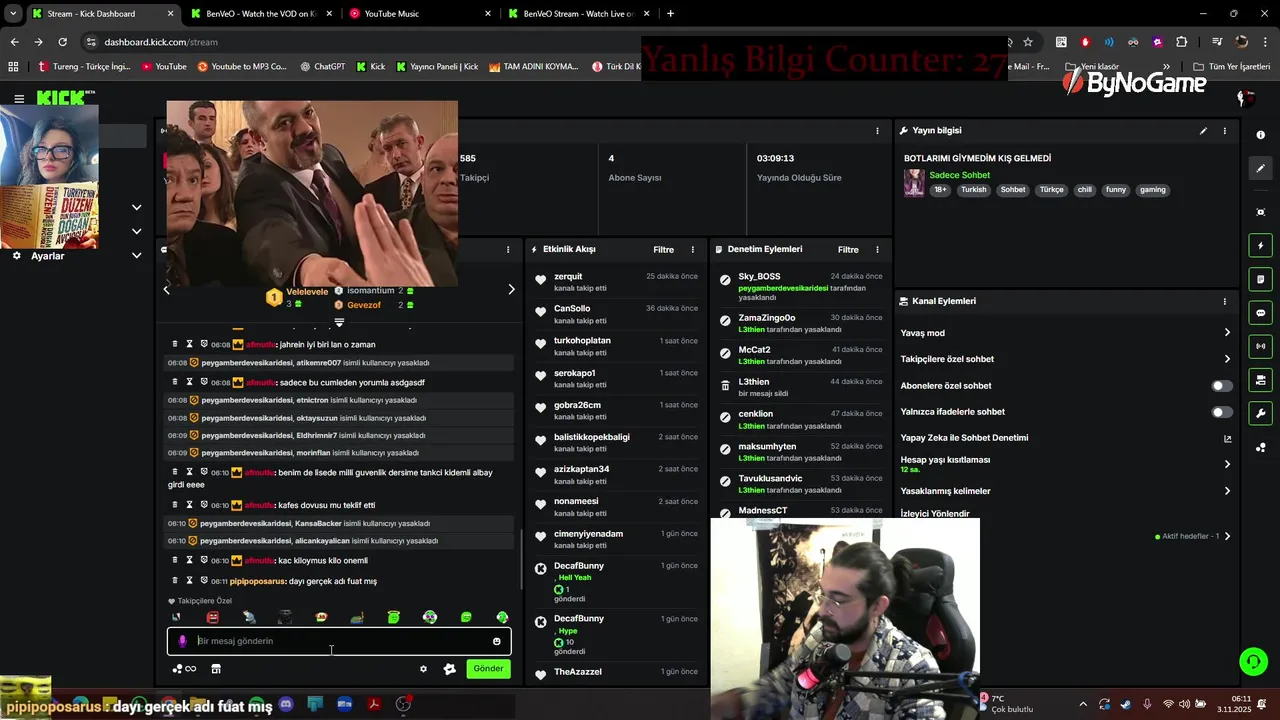Click zerquit in activity feed
This screenshot has height=720, width=1280.
[568, 276]
